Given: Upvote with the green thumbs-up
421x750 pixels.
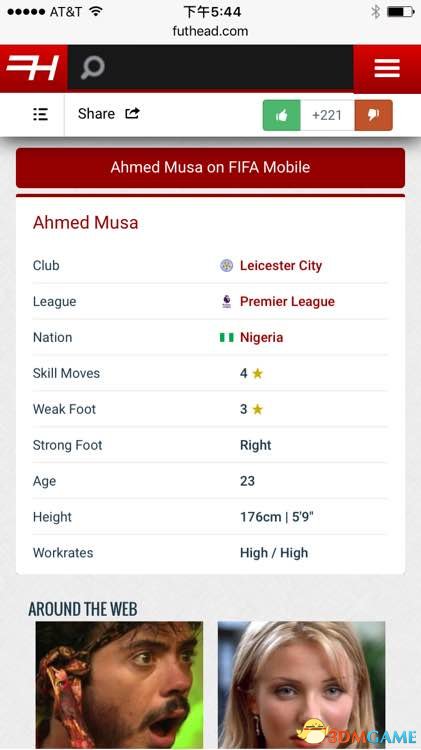Looking at the screenshot, I should click(x=281, y=115).
